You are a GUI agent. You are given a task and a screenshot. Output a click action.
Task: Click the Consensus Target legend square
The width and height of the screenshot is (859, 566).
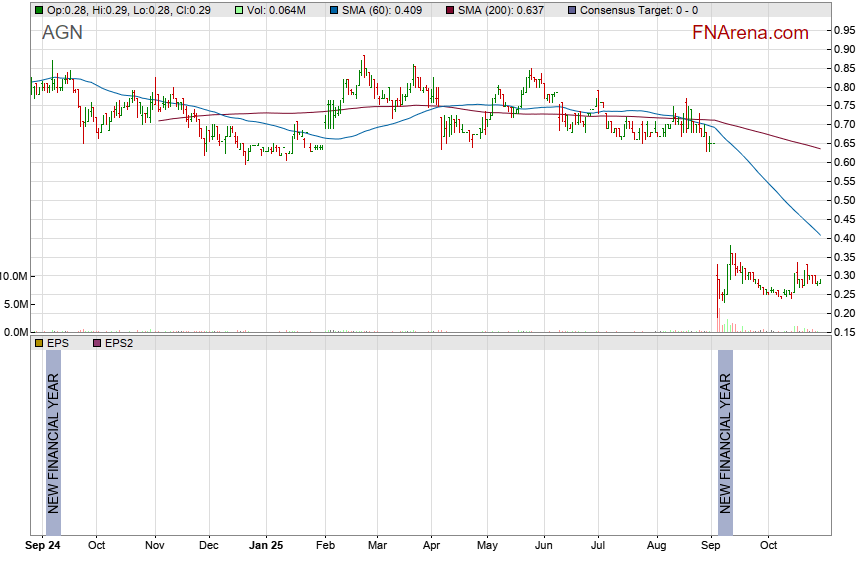(x=571, y=10)
